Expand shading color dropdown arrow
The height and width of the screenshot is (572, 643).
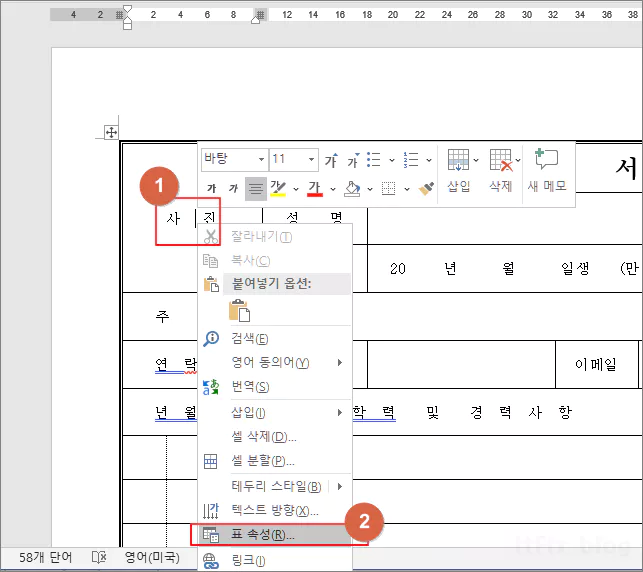point(370,189)
